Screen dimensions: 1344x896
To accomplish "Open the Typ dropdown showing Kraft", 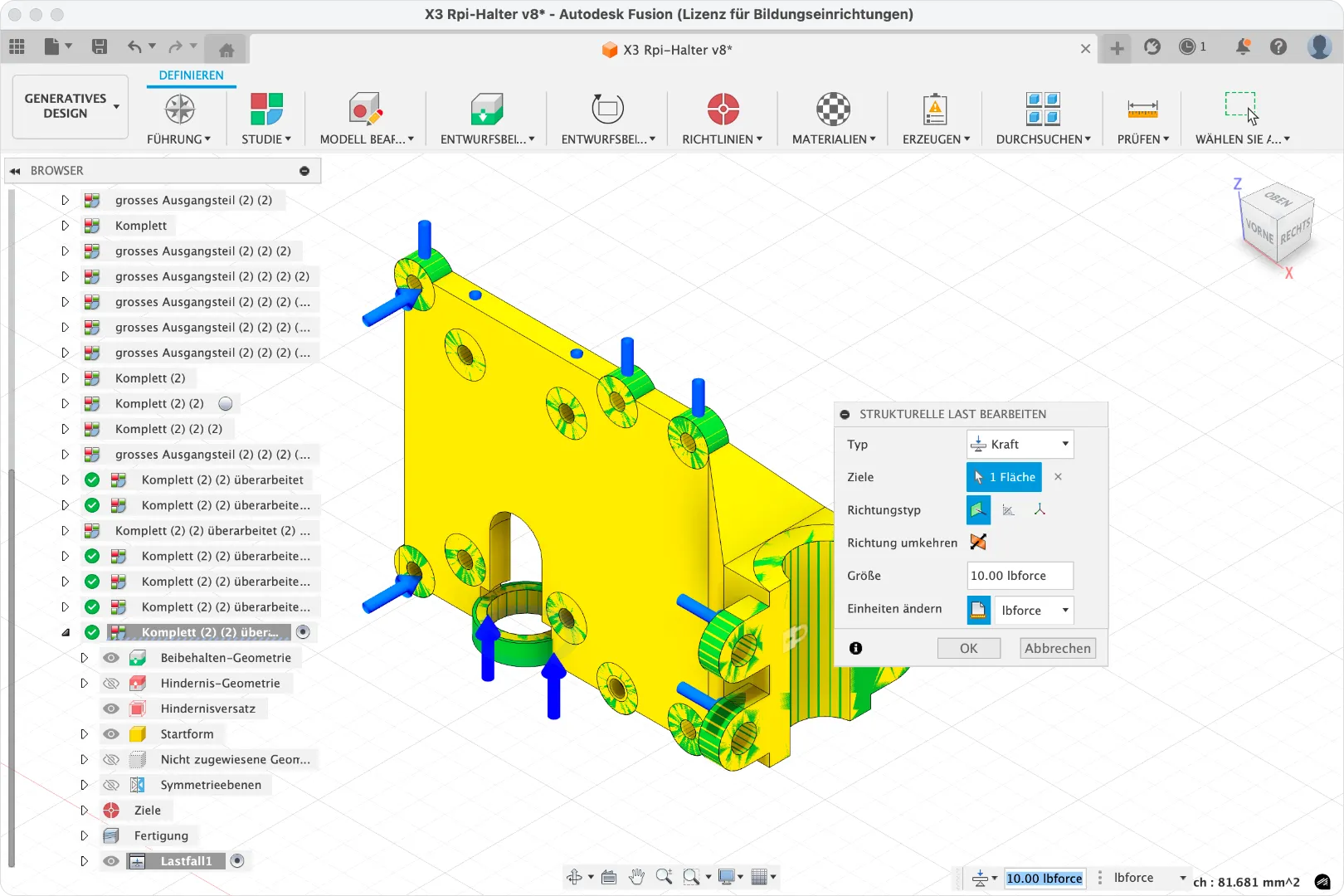I will pyautogui.click(x=1020, y=444).
